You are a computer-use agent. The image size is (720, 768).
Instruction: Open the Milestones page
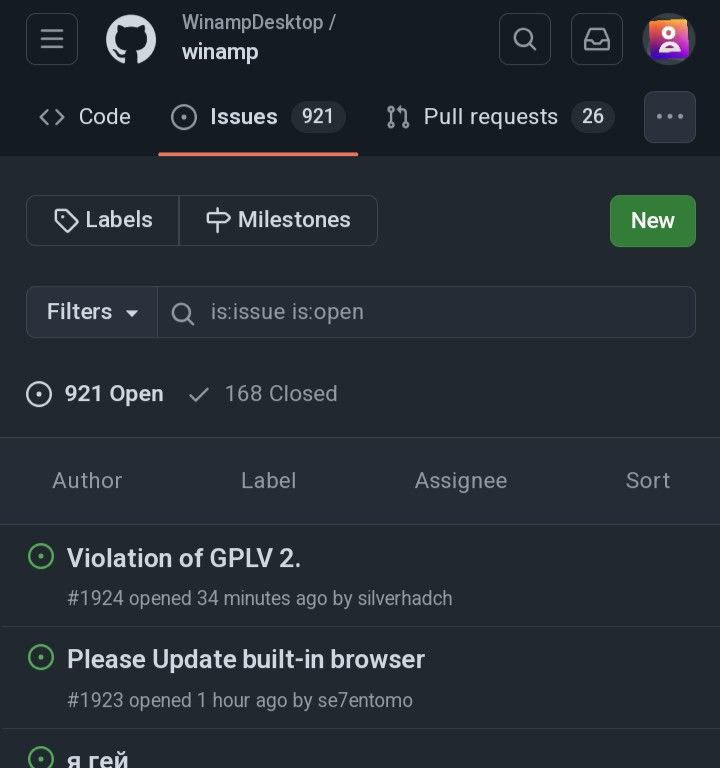(278, 220)
